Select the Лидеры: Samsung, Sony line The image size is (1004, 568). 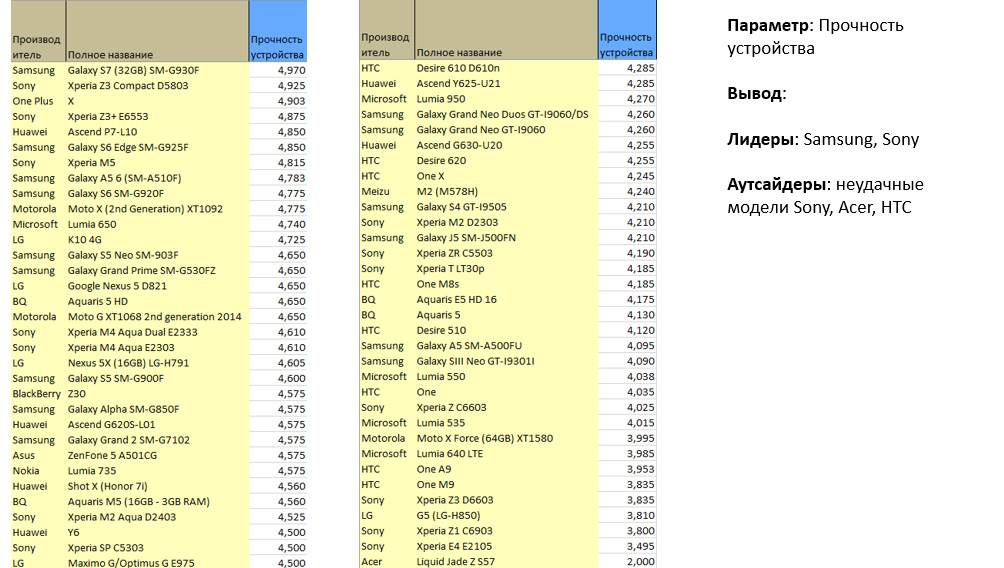pos(823,140)
